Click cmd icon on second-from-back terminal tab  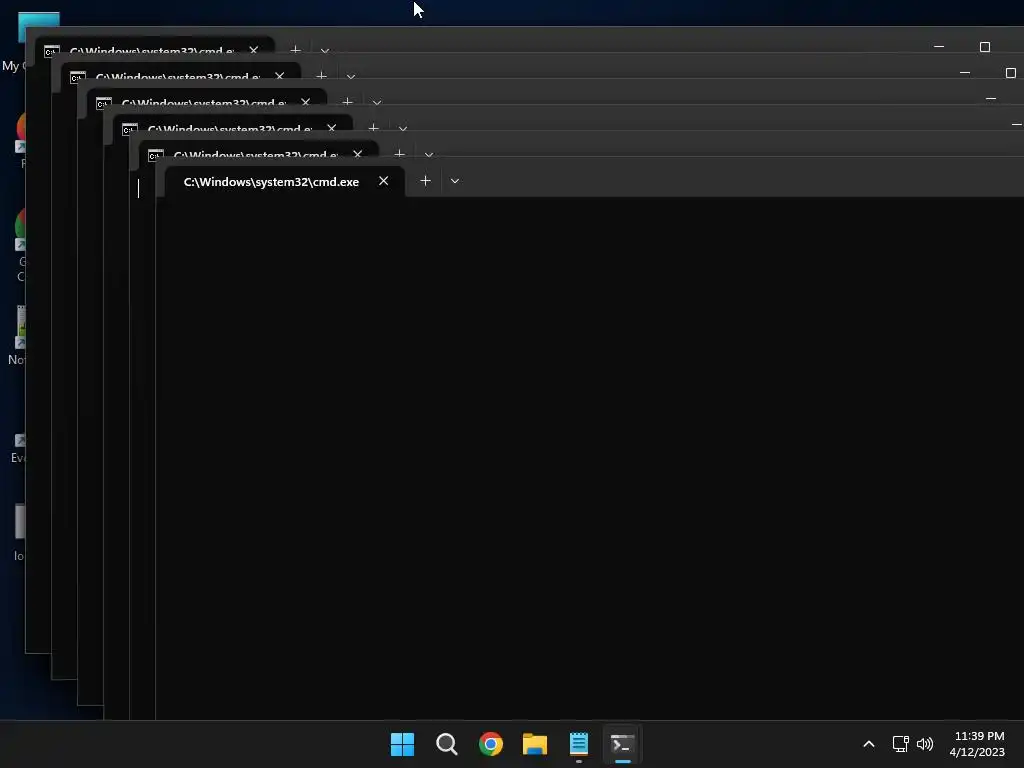click(x=78, y=77)
